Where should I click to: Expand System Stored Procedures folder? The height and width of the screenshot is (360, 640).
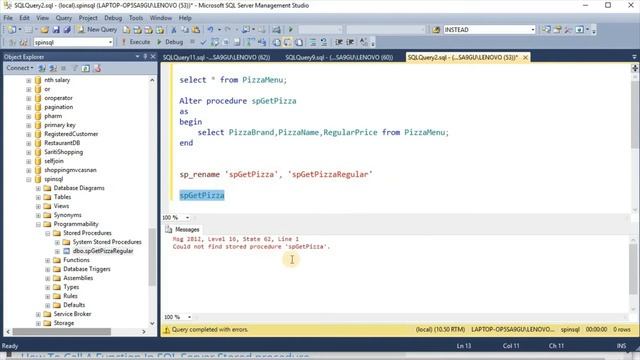pos(57,242)
